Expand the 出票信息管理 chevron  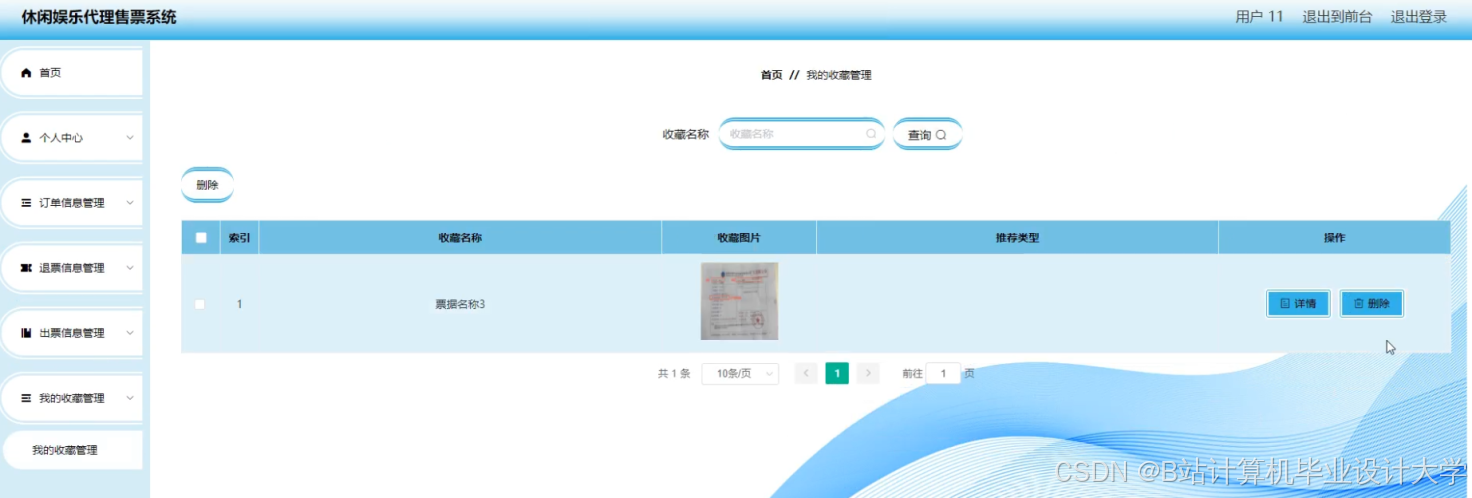point(130,333)
